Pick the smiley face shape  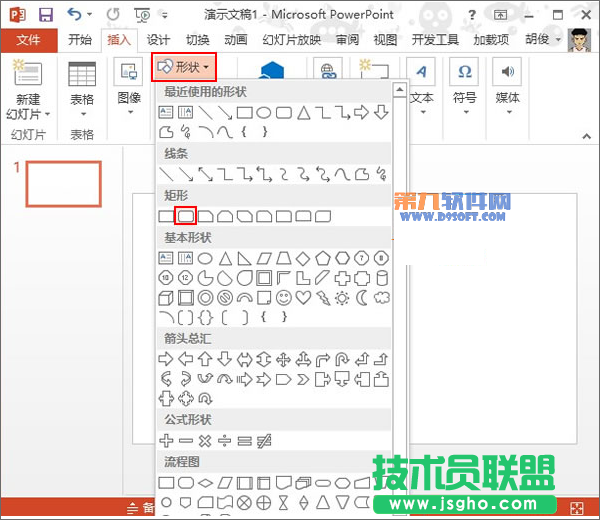[284, 297]
